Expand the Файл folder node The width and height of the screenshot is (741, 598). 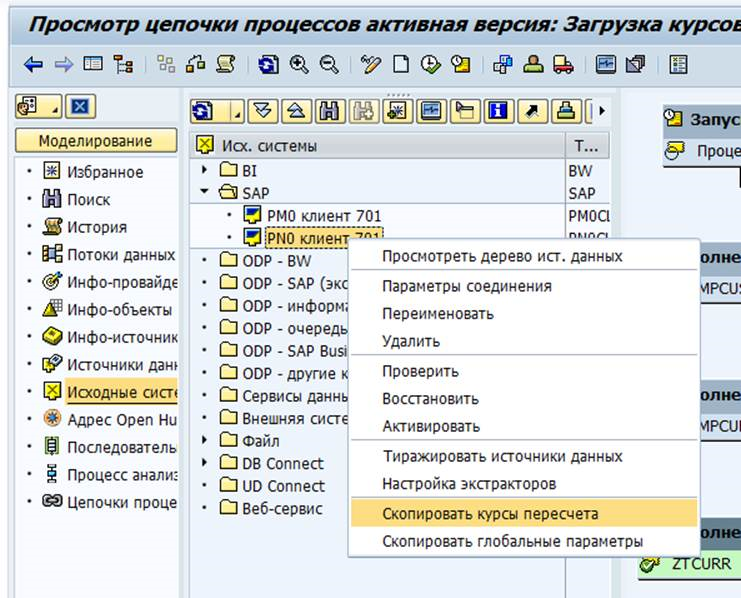(204, 440)
